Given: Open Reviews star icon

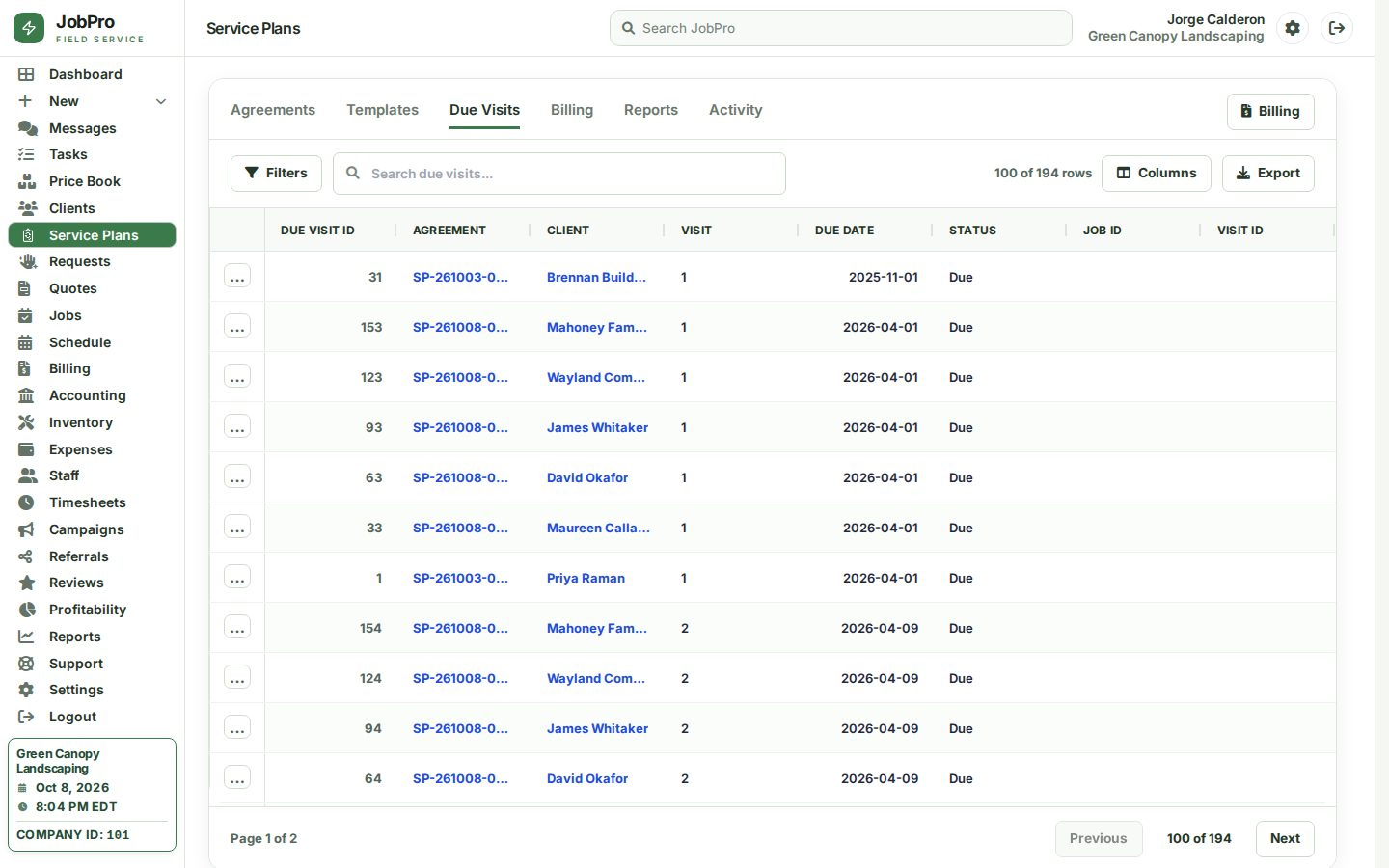Looking at the screenshot, I should [26, 583].
